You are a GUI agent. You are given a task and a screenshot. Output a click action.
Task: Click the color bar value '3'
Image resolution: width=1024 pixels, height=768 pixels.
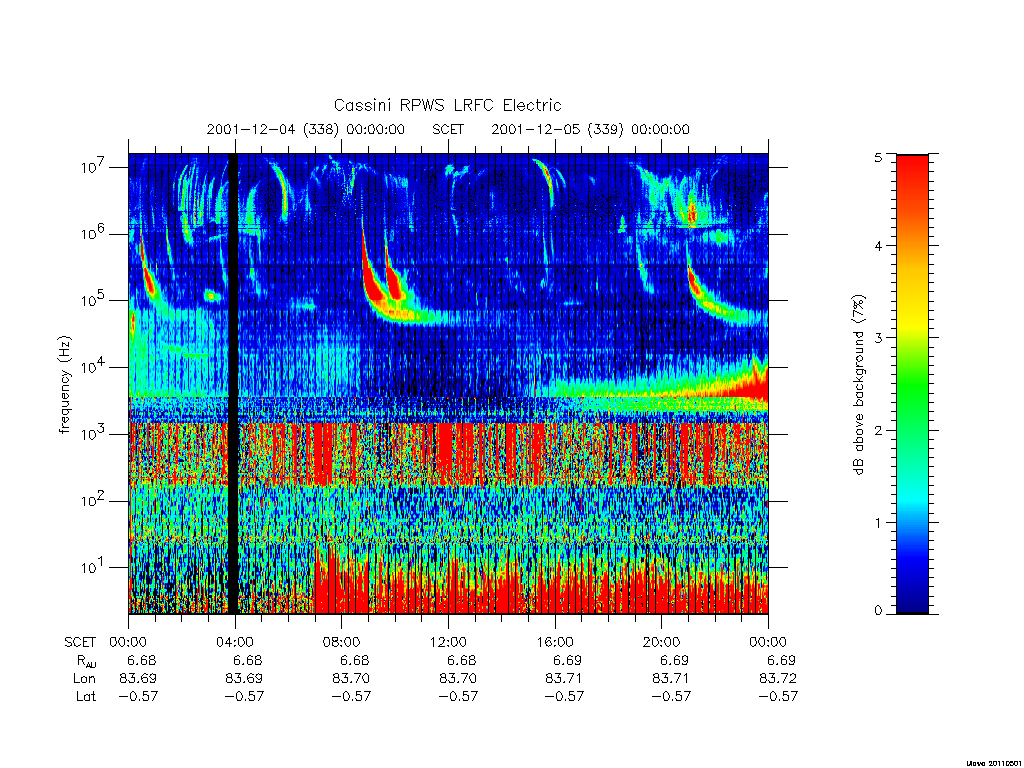click(x=878, y=338)
